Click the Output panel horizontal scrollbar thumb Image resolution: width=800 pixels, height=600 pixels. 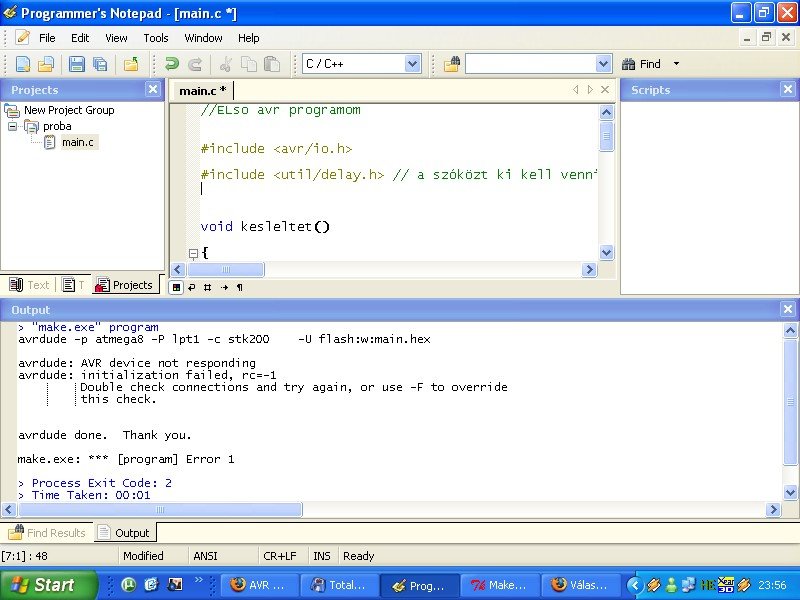(x=160, y=509)
